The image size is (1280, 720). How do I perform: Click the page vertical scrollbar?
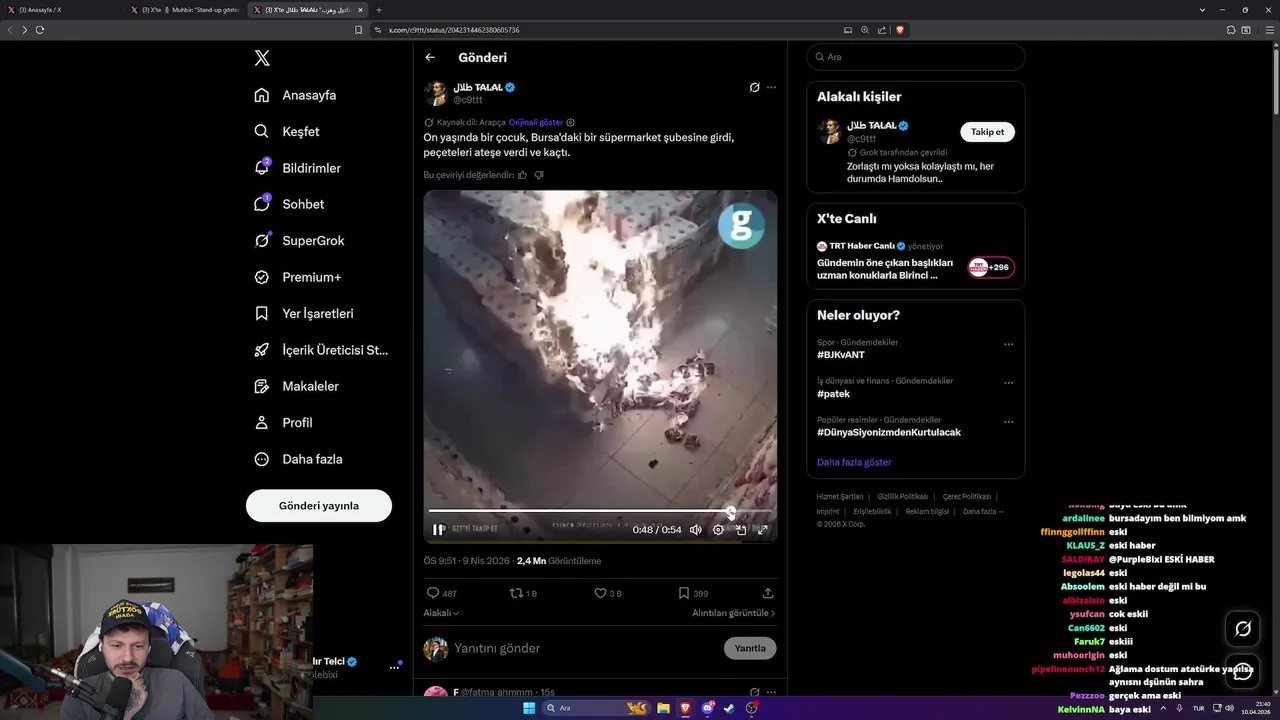point(1276,80)
